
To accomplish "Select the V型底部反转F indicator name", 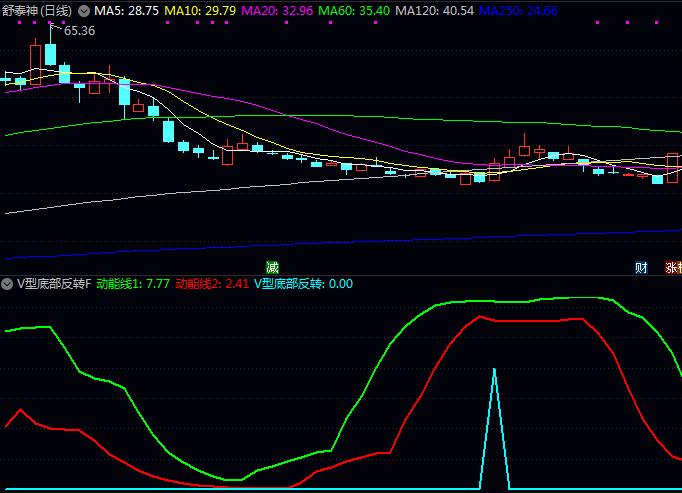I will coord(54,283).
